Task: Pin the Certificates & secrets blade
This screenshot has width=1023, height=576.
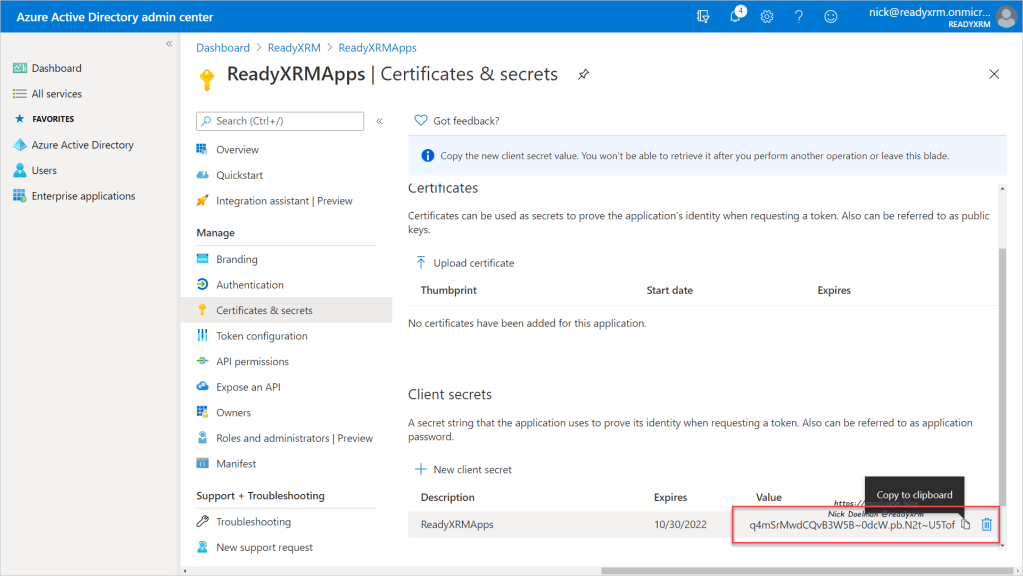Action: click(583, 75)
